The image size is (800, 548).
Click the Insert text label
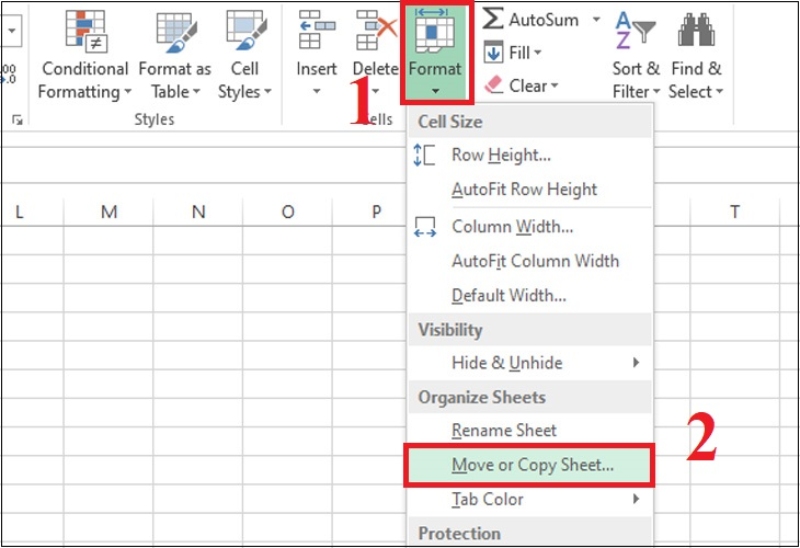tap(316, 68)
